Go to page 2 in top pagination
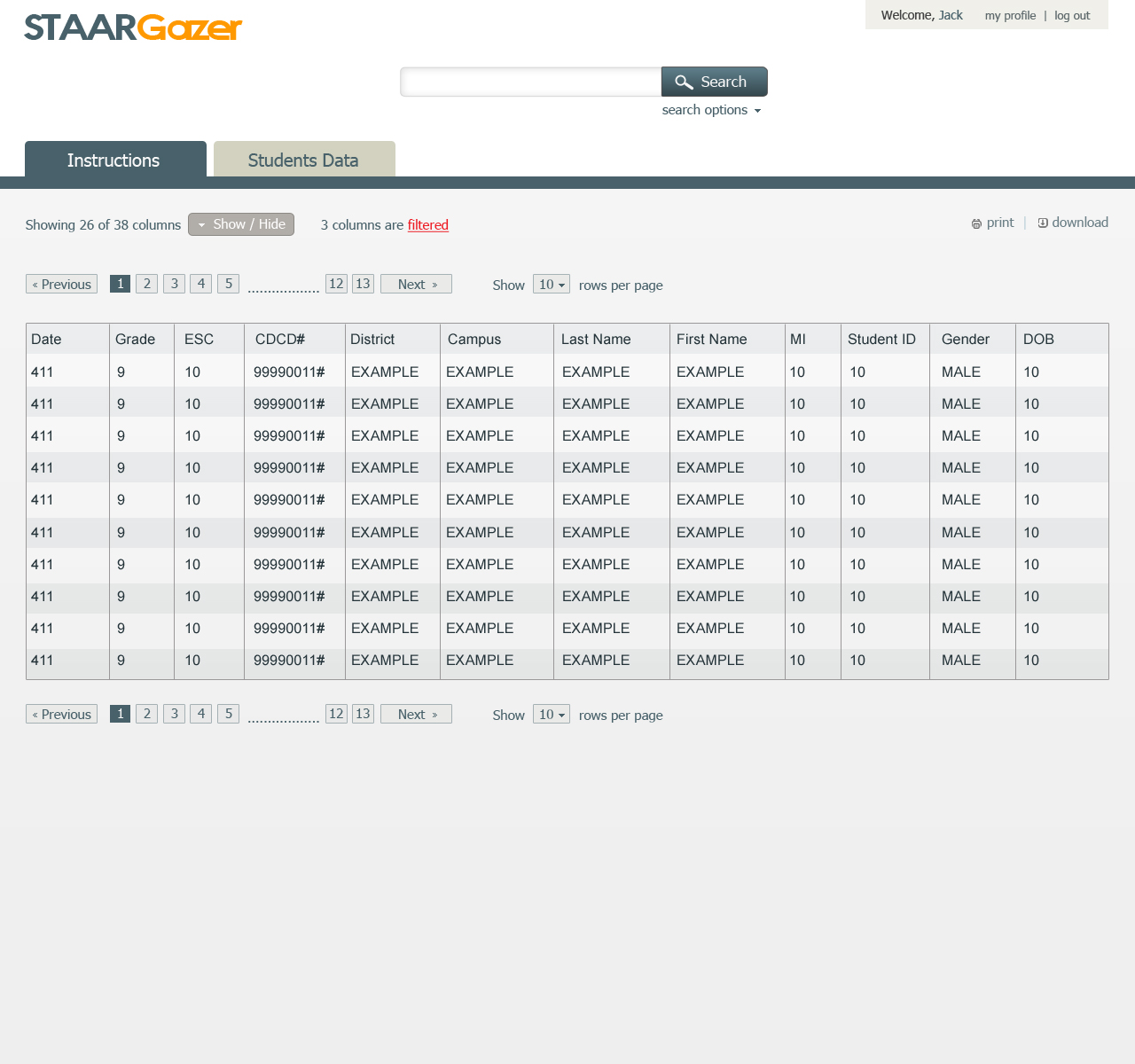The width and height of the screenshot is (1135, 1064). pyautogui.click(x=147, y=284)
